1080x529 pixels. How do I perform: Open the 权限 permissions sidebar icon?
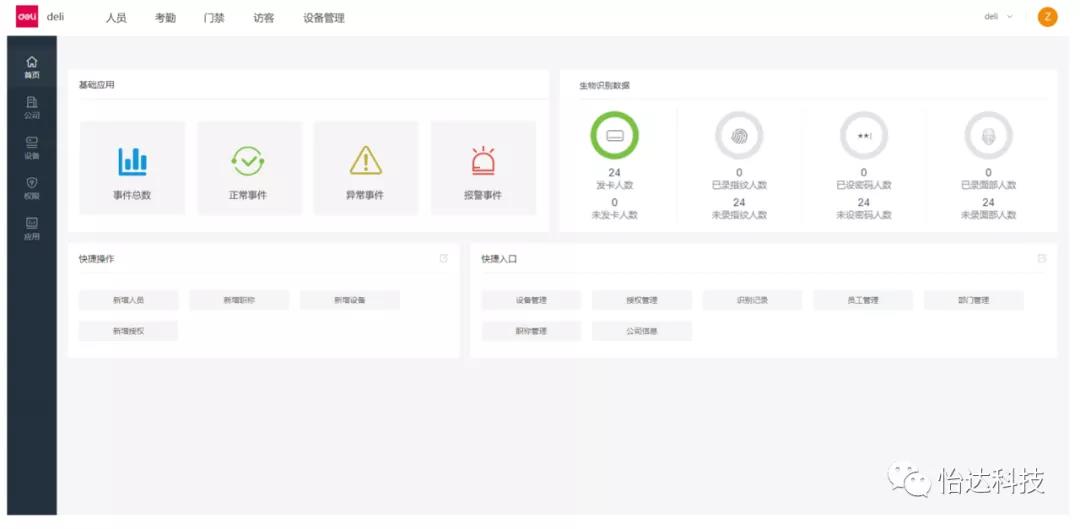[x=32, y=188]
